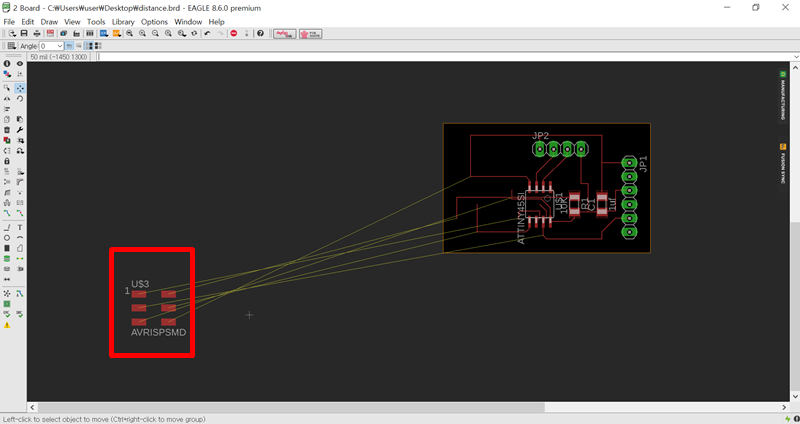Select the Dimension tool
Screen dimensions: 800x424
tap(7, 280)
